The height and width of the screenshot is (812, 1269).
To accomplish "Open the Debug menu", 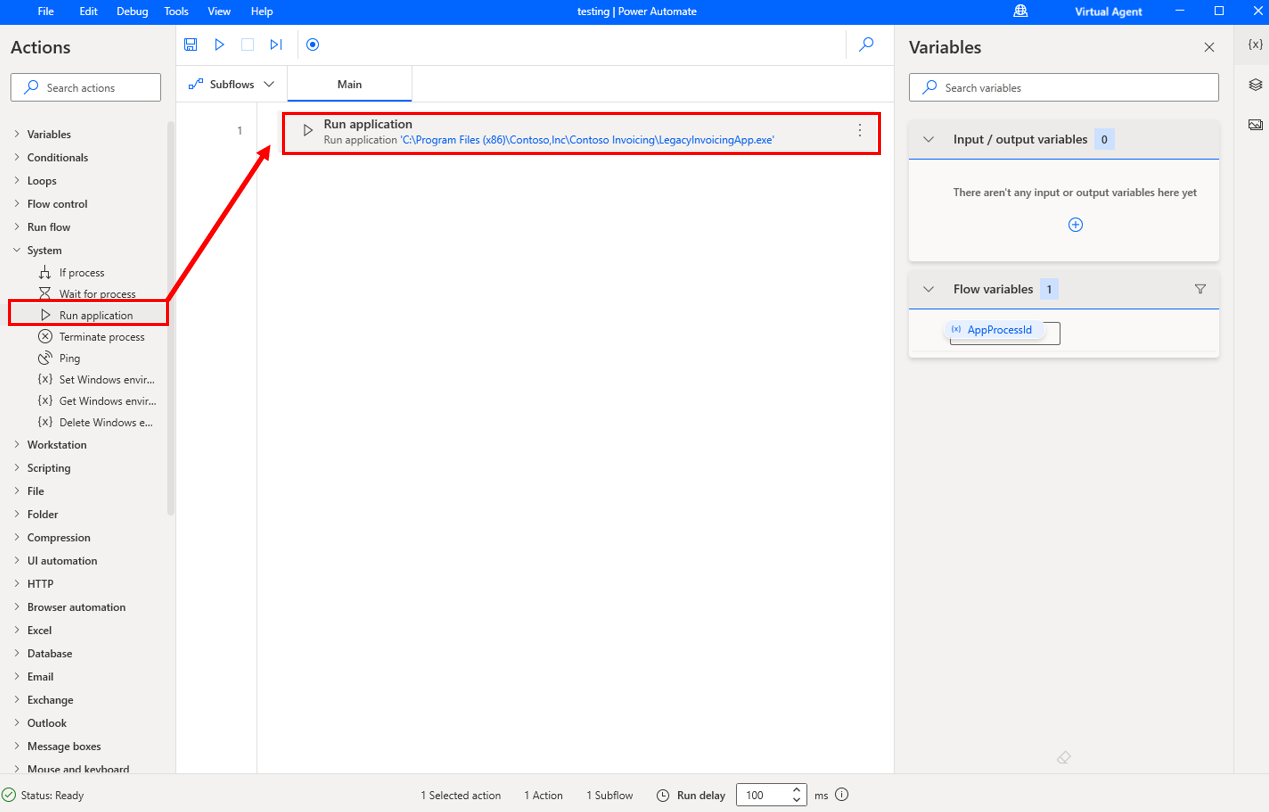I will coord(132,11).
